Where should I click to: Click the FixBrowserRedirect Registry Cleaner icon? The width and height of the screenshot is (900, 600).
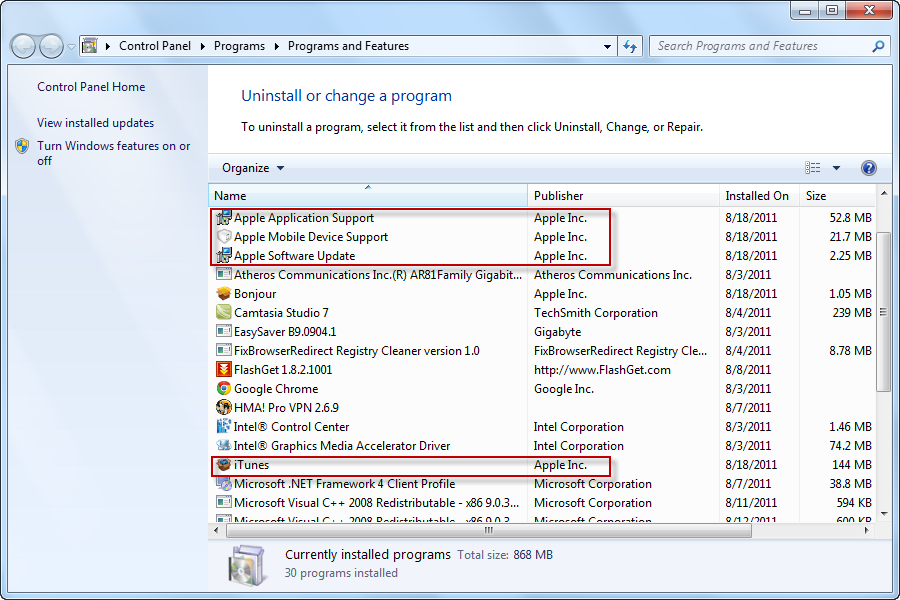click(224, 350)
